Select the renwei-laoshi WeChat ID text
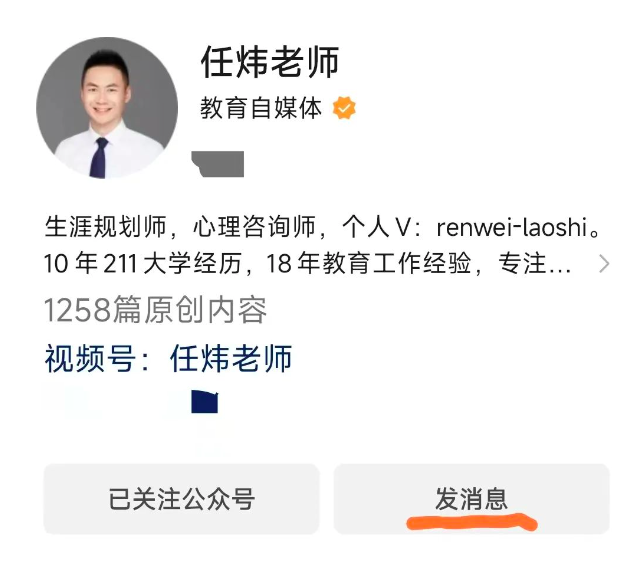Screen dimensions: 631x568 pos(512,227)
